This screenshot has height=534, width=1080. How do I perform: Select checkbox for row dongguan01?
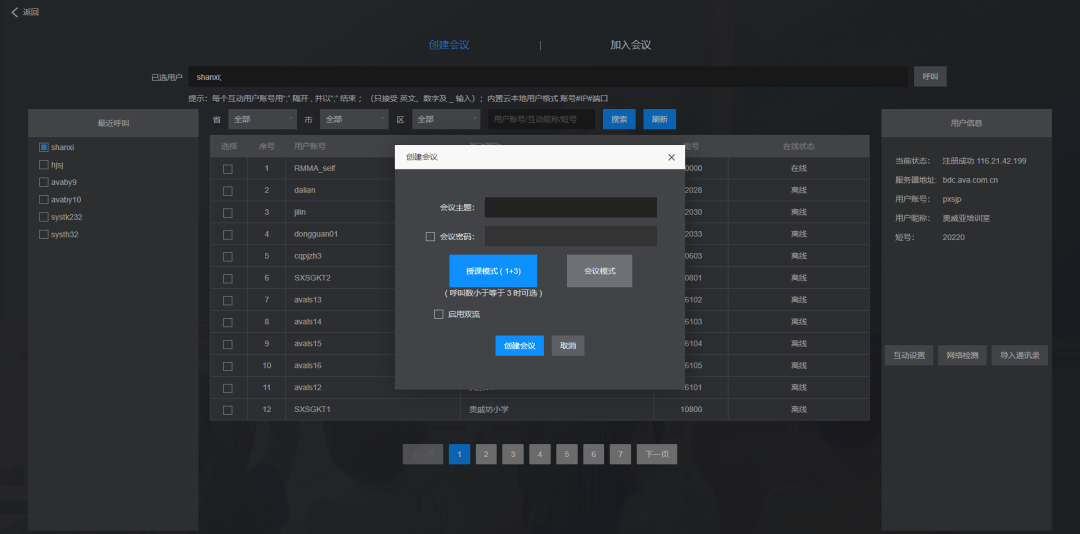tap(228, 234)
